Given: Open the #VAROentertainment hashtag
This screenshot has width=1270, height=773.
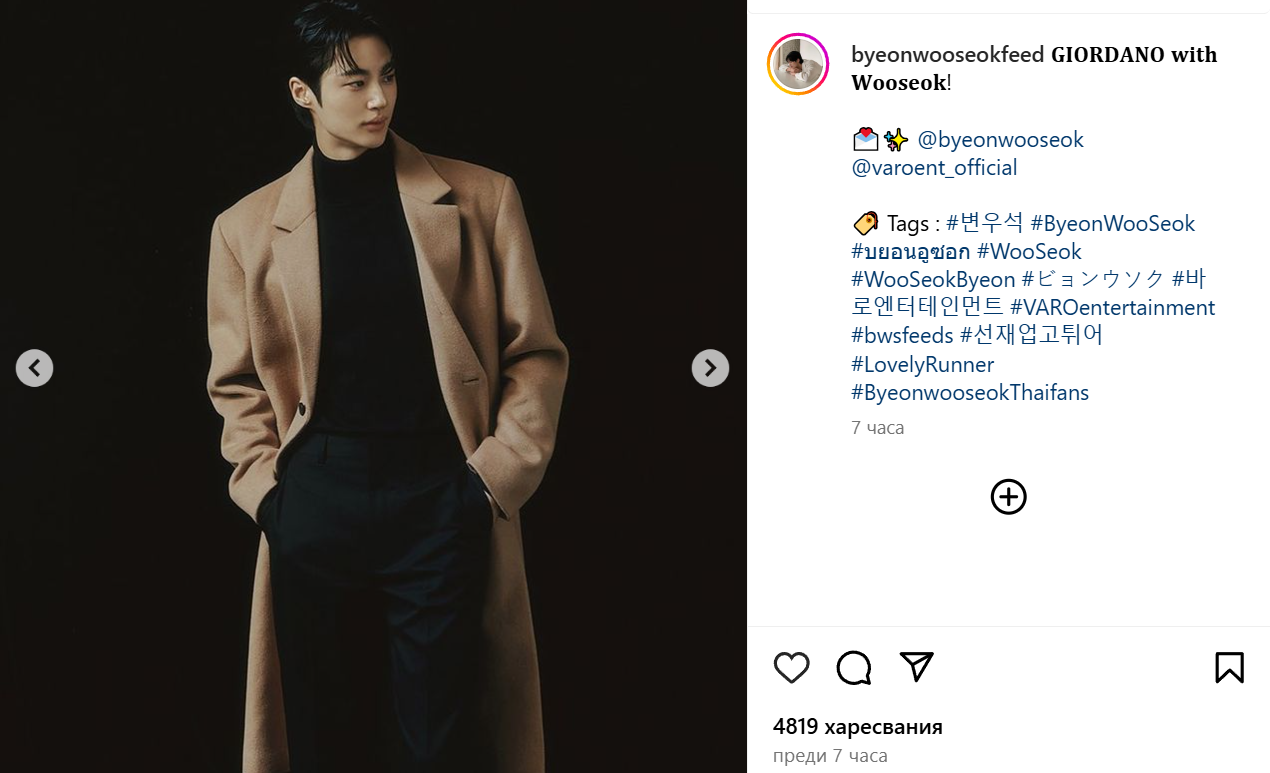Looking at the screenshot, I should [1112, 308].
